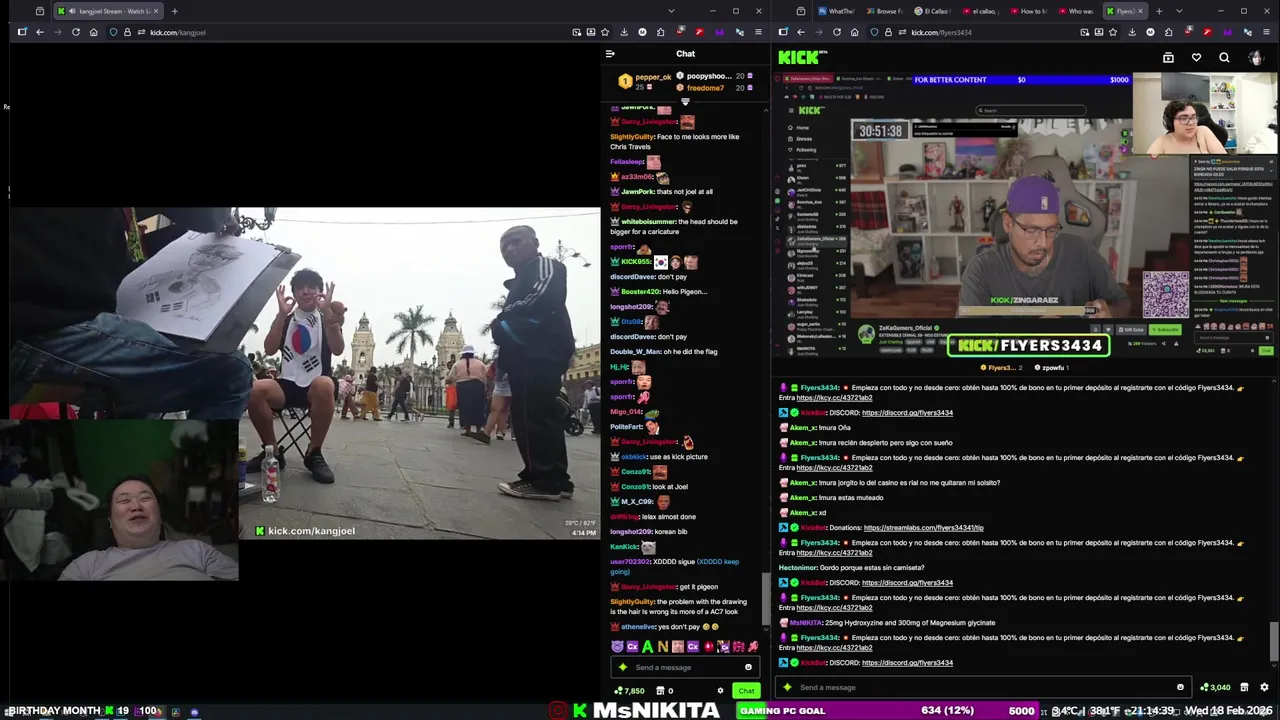Open the user avatar menu in the Kick header

pos(1255,58)
